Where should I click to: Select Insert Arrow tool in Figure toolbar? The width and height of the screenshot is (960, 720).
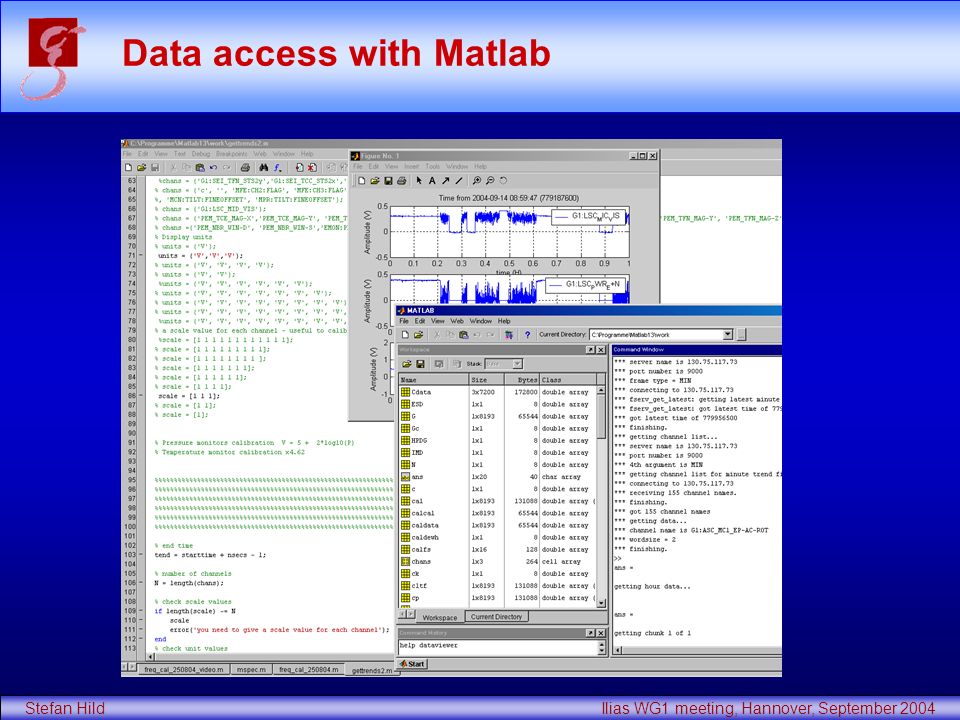click(x=446, y=181)
